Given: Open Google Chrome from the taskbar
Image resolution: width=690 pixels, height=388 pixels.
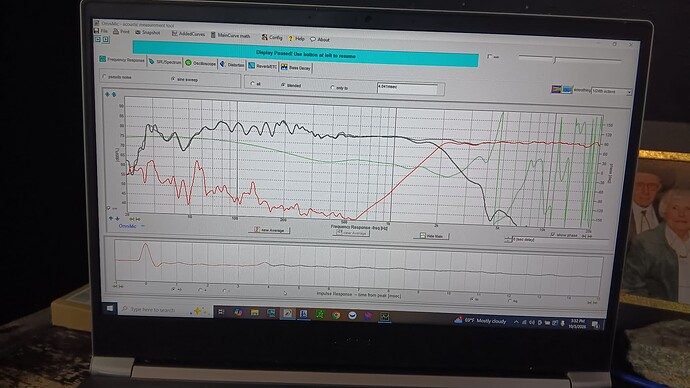Looking at the screenshot, I should pos(336,315).
